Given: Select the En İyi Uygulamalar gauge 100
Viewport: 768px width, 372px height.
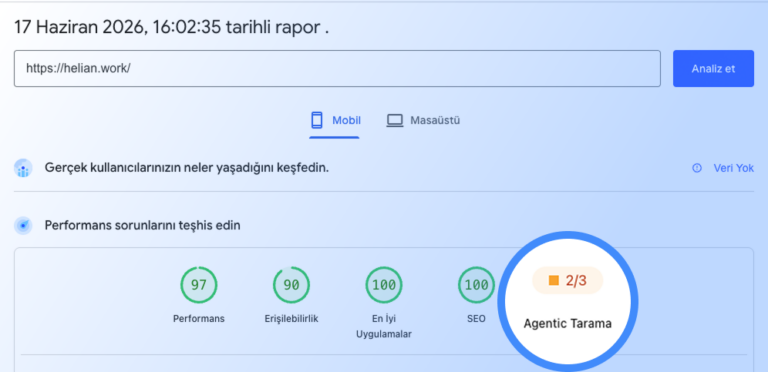Looking at the screenshot, I should [x=384, y=285].
